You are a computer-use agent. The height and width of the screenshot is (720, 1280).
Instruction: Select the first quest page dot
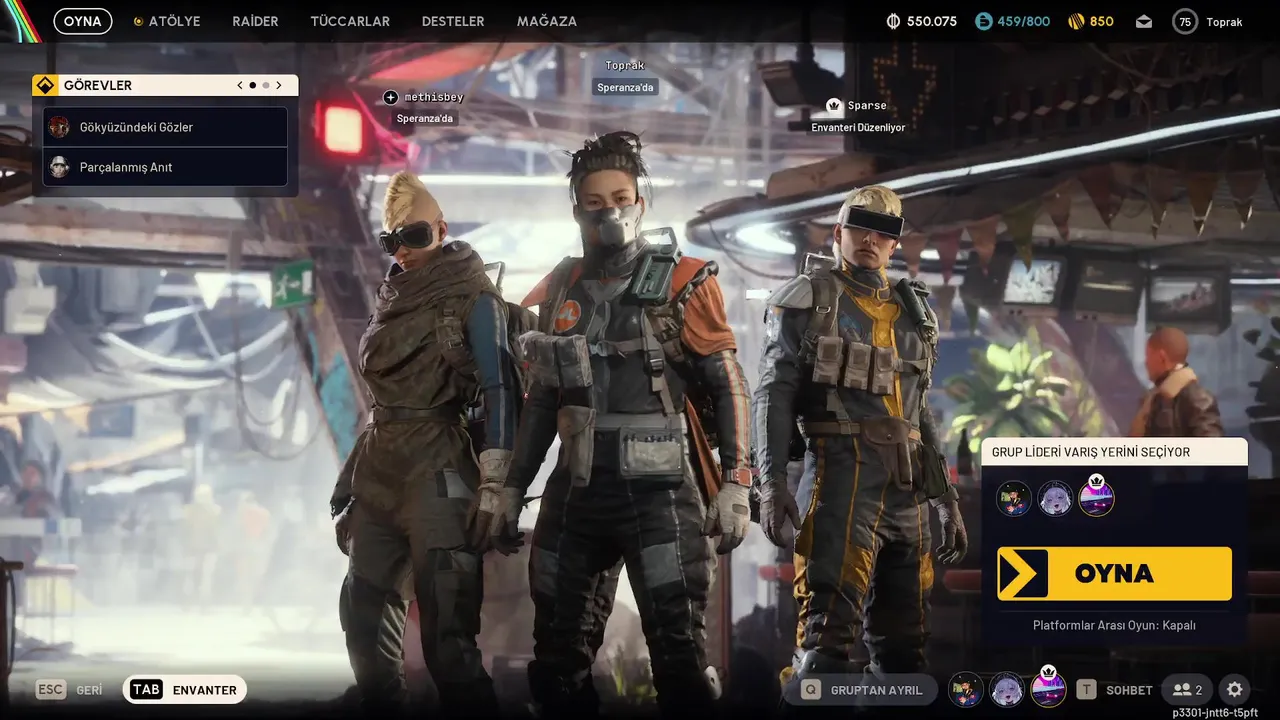[252, 85]
